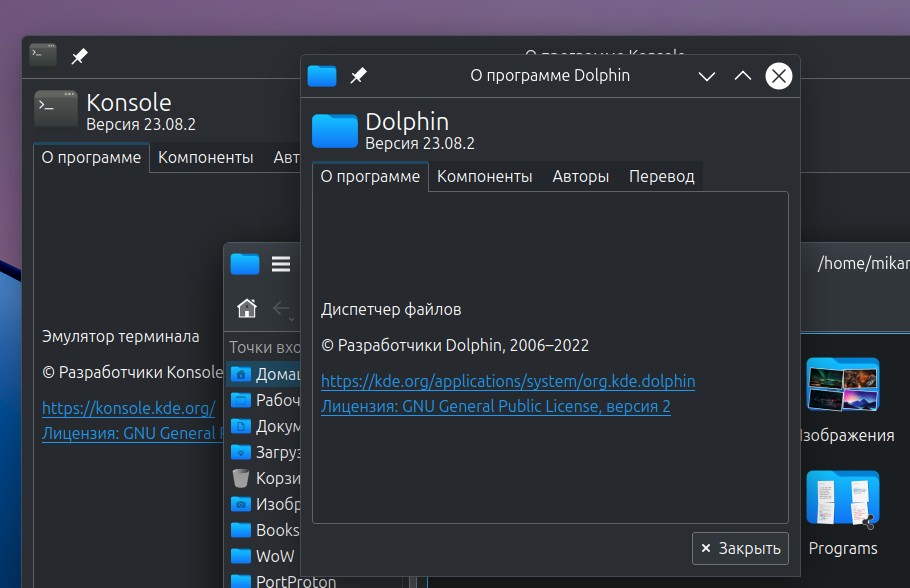Viewport: 910px width, 588px height.
Task: Select the Загрузки place in sidebar
Action: [x=264, y=452]
